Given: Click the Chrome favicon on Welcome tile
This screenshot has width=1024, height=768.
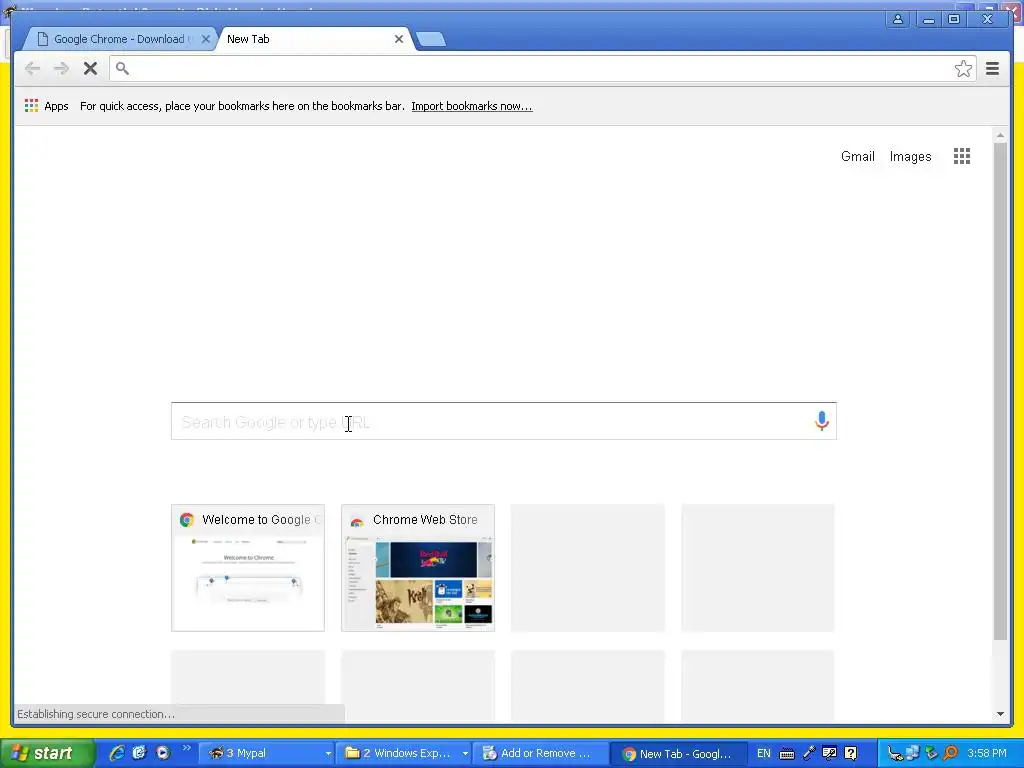Looking at the screenshot, I should [187, 520].
